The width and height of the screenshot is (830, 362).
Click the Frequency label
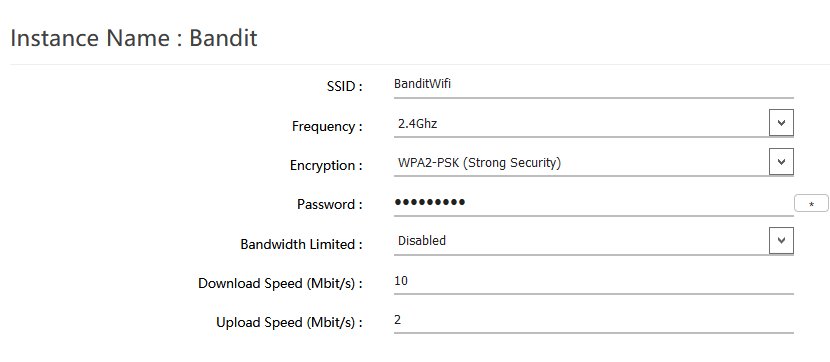[x=327, y=126]
